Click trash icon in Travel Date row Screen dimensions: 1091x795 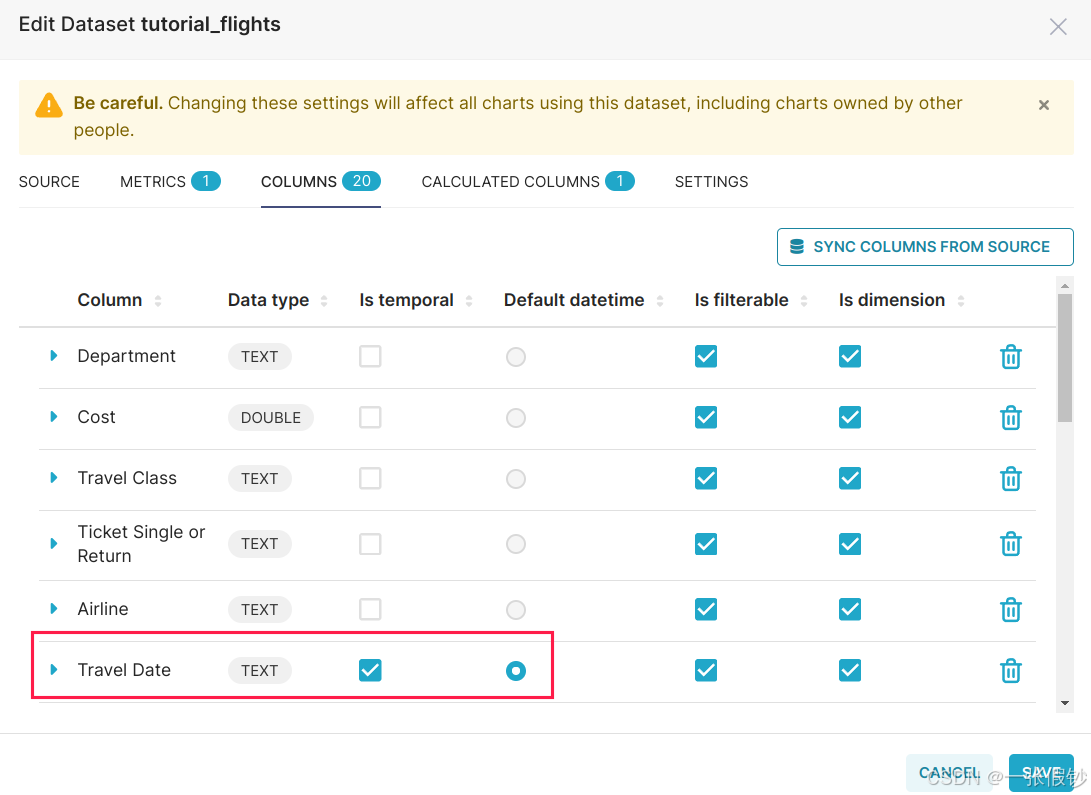(x=1011, y=671)
